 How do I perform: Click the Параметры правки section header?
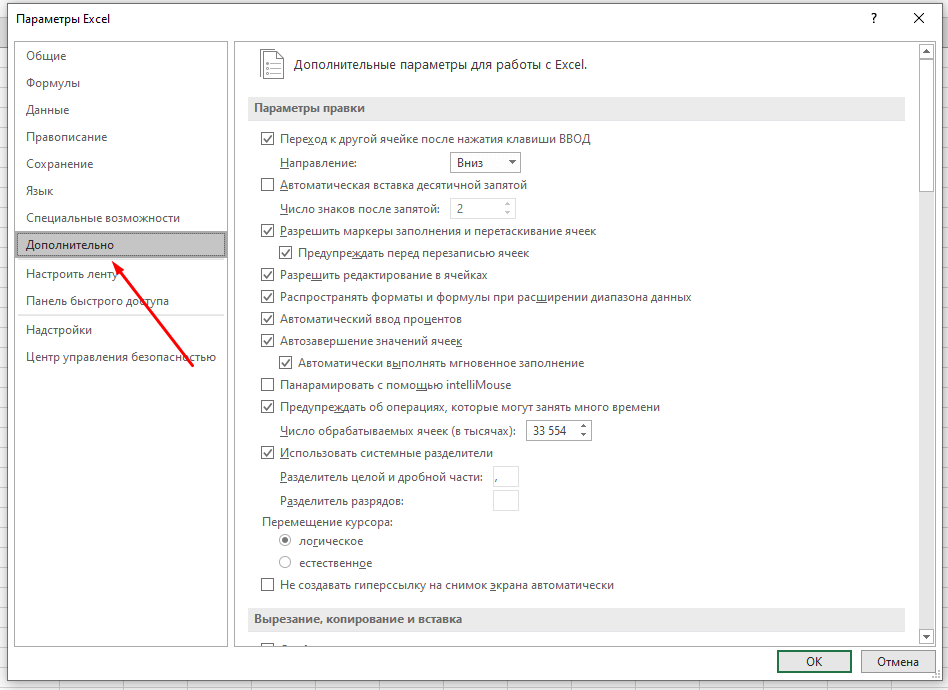[x=576, y=108]
